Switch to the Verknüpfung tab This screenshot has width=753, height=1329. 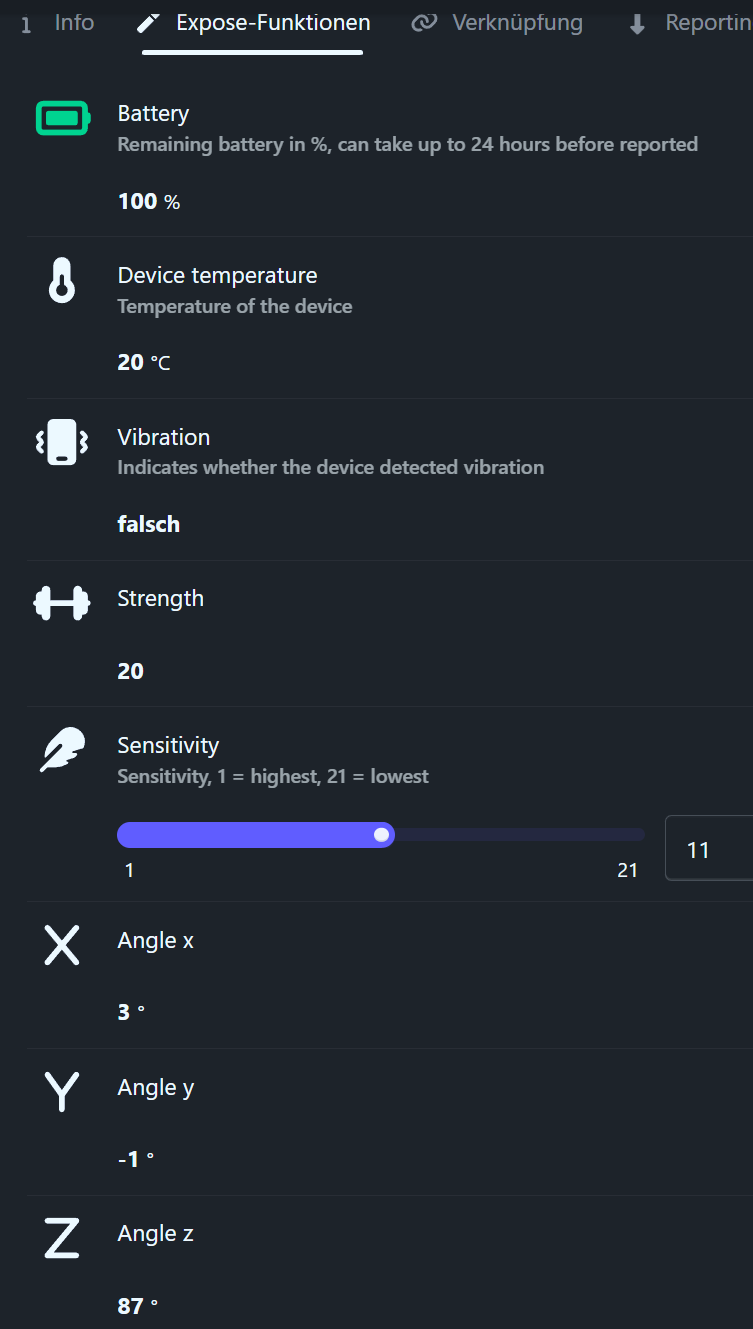516,23
